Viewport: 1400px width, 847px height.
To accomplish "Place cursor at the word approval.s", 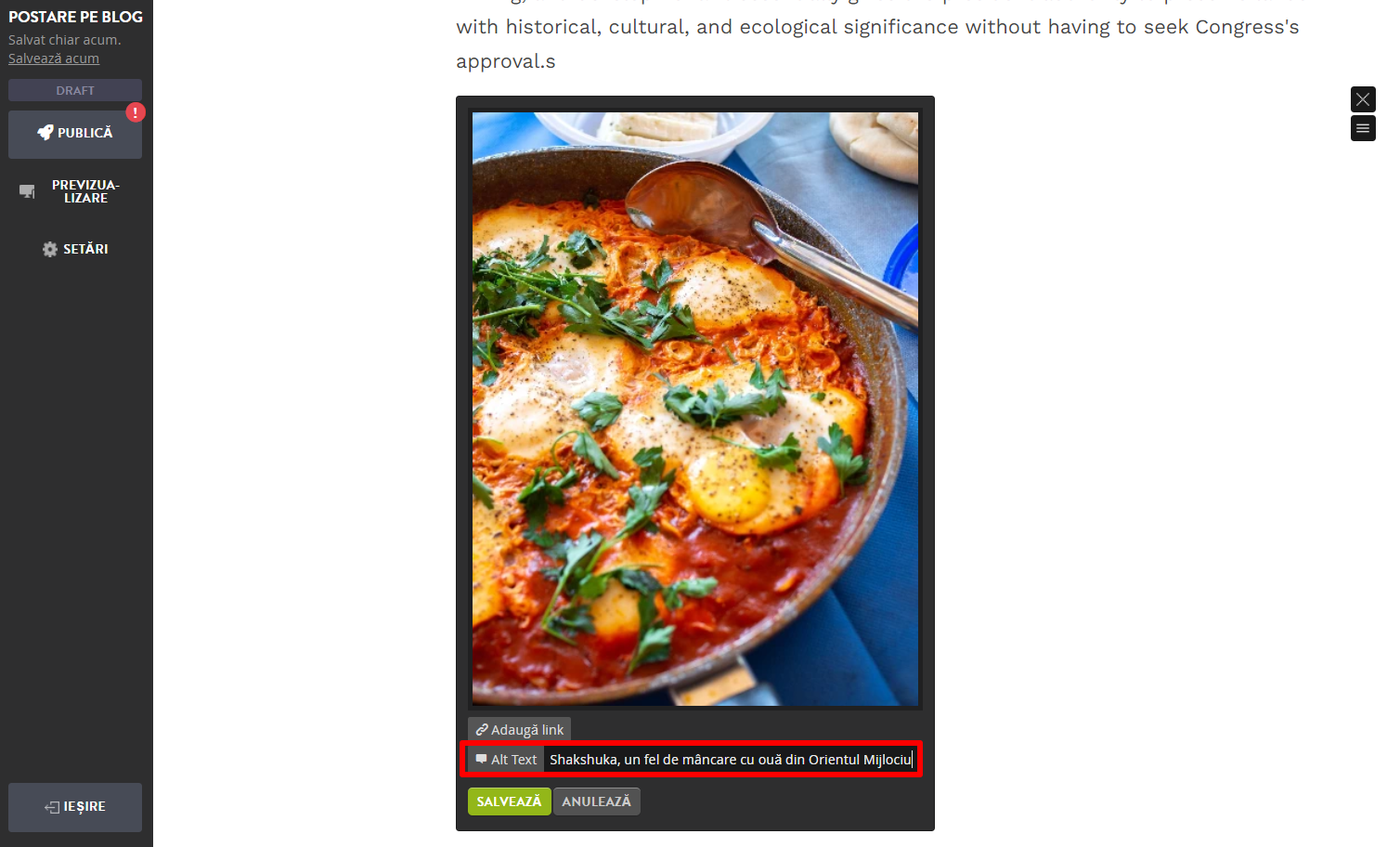I will [506, 62].
